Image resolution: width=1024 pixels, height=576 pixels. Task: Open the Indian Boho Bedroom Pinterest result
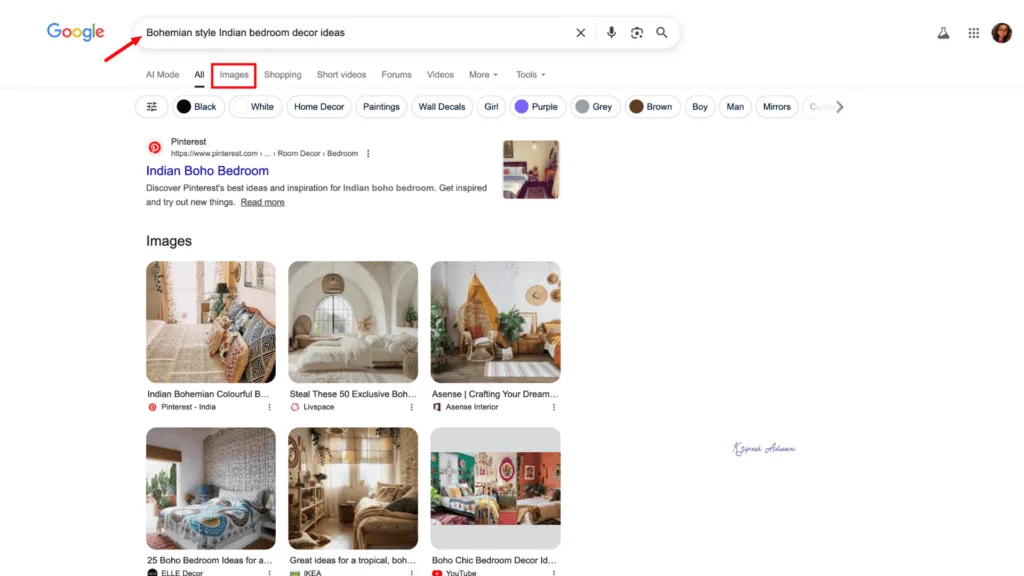coord(207,170)
